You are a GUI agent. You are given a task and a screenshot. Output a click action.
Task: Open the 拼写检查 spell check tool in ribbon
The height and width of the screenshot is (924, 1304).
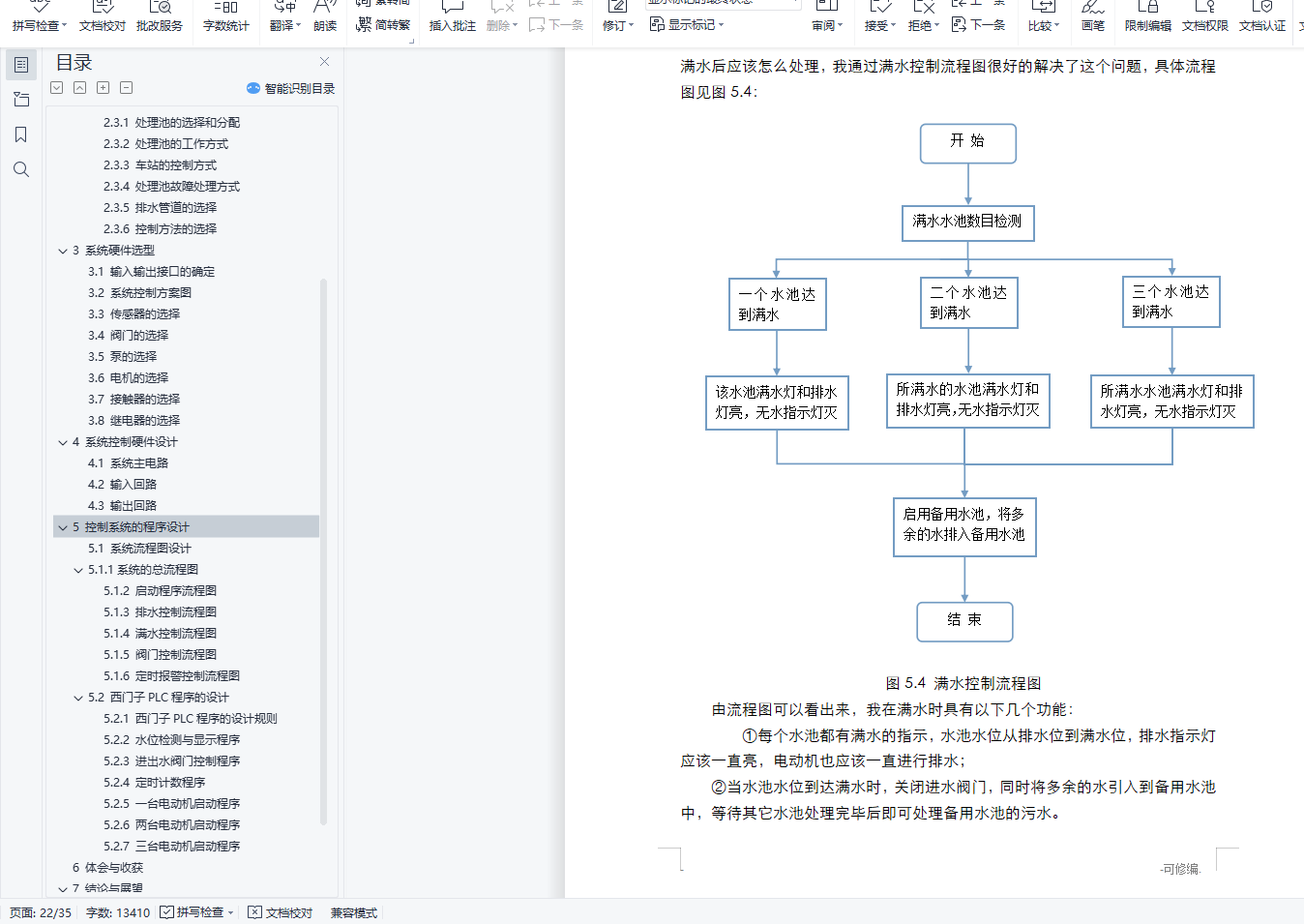(39, 16)
